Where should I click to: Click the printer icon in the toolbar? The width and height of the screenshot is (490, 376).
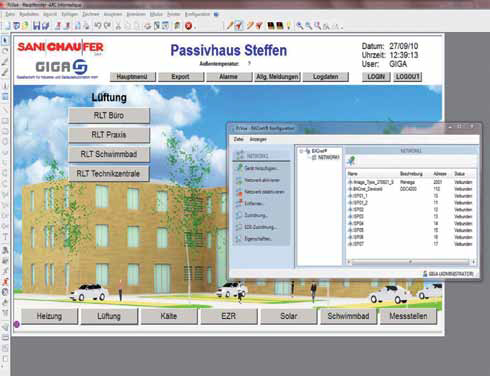(x=148, y=26)
